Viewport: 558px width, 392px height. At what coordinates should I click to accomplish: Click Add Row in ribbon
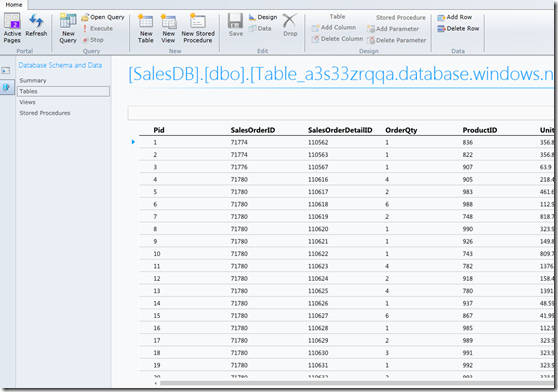(x=454, y=17)
